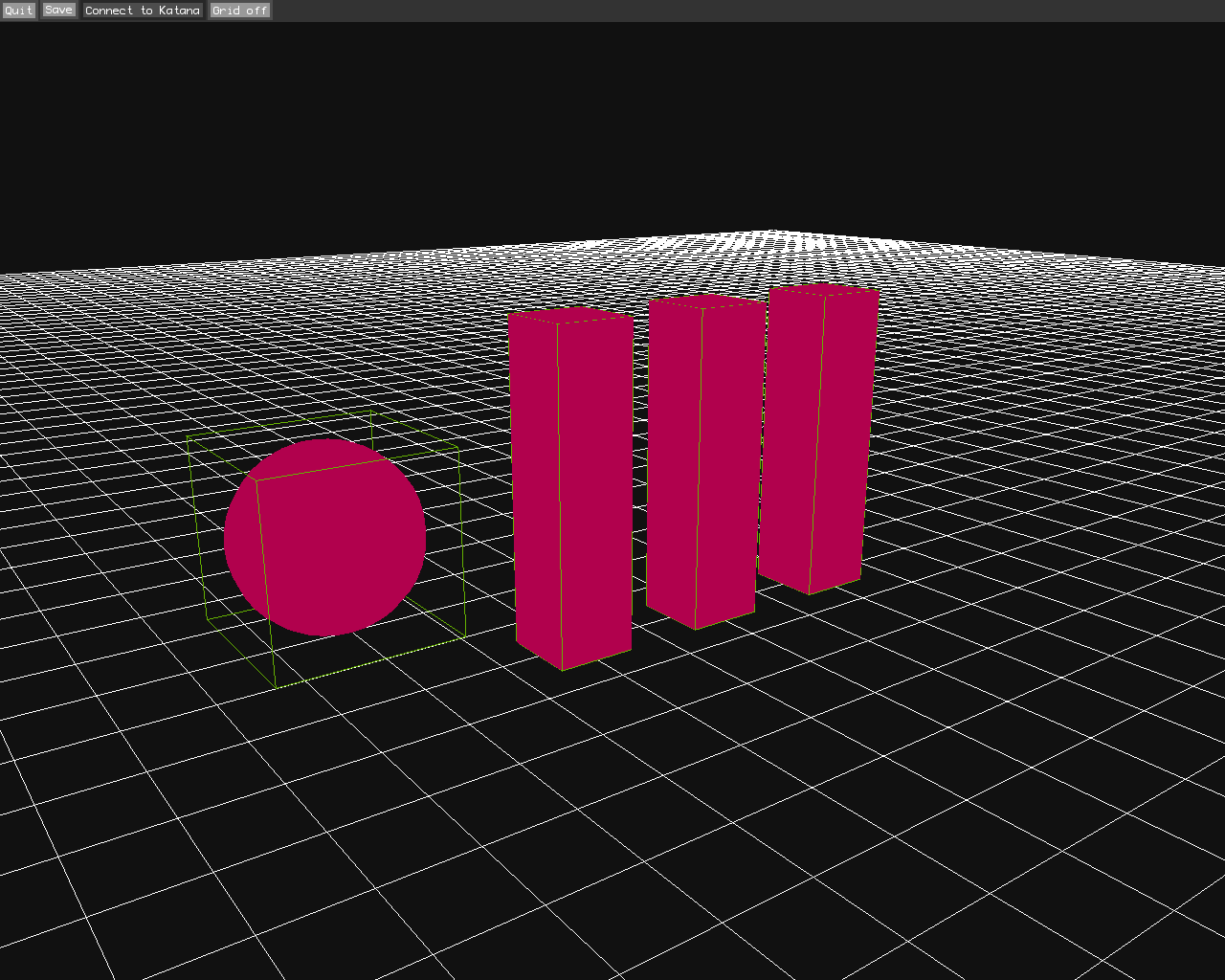This screenshot has height=980, width=1225.
Task: Select the magenta sphere object
Action: click(x=324, y=538)
